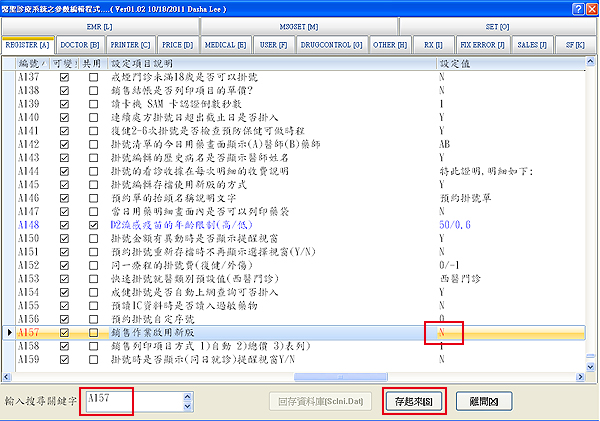Click the search keyword field containing A157

point(130,400)
